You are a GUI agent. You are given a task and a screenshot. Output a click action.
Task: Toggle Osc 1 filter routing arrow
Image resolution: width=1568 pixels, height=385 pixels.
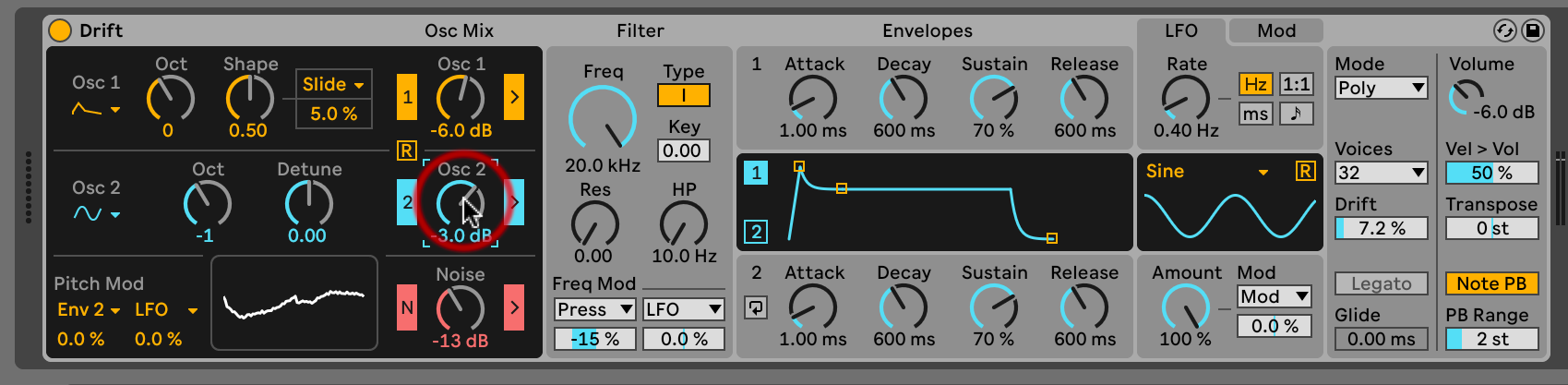(x=514, y=97)
